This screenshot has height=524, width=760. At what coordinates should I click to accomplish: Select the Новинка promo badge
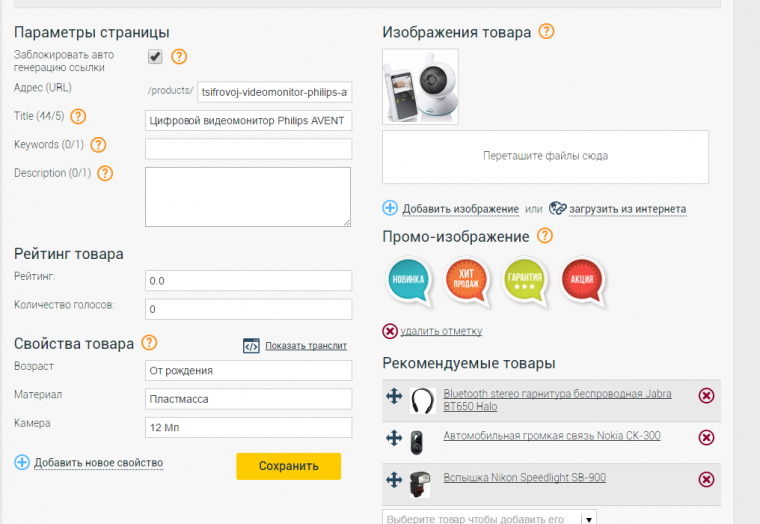409,282
